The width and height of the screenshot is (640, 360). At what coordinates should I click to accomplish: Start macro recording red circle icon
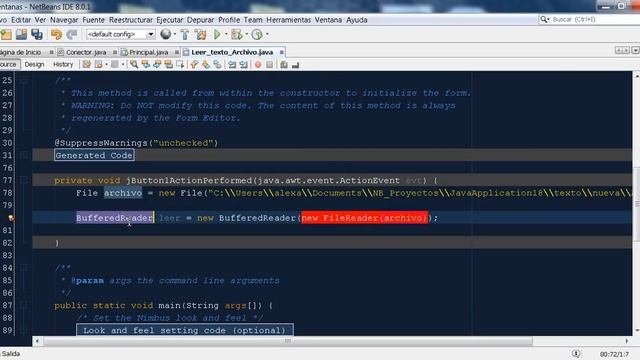(258, 64)
